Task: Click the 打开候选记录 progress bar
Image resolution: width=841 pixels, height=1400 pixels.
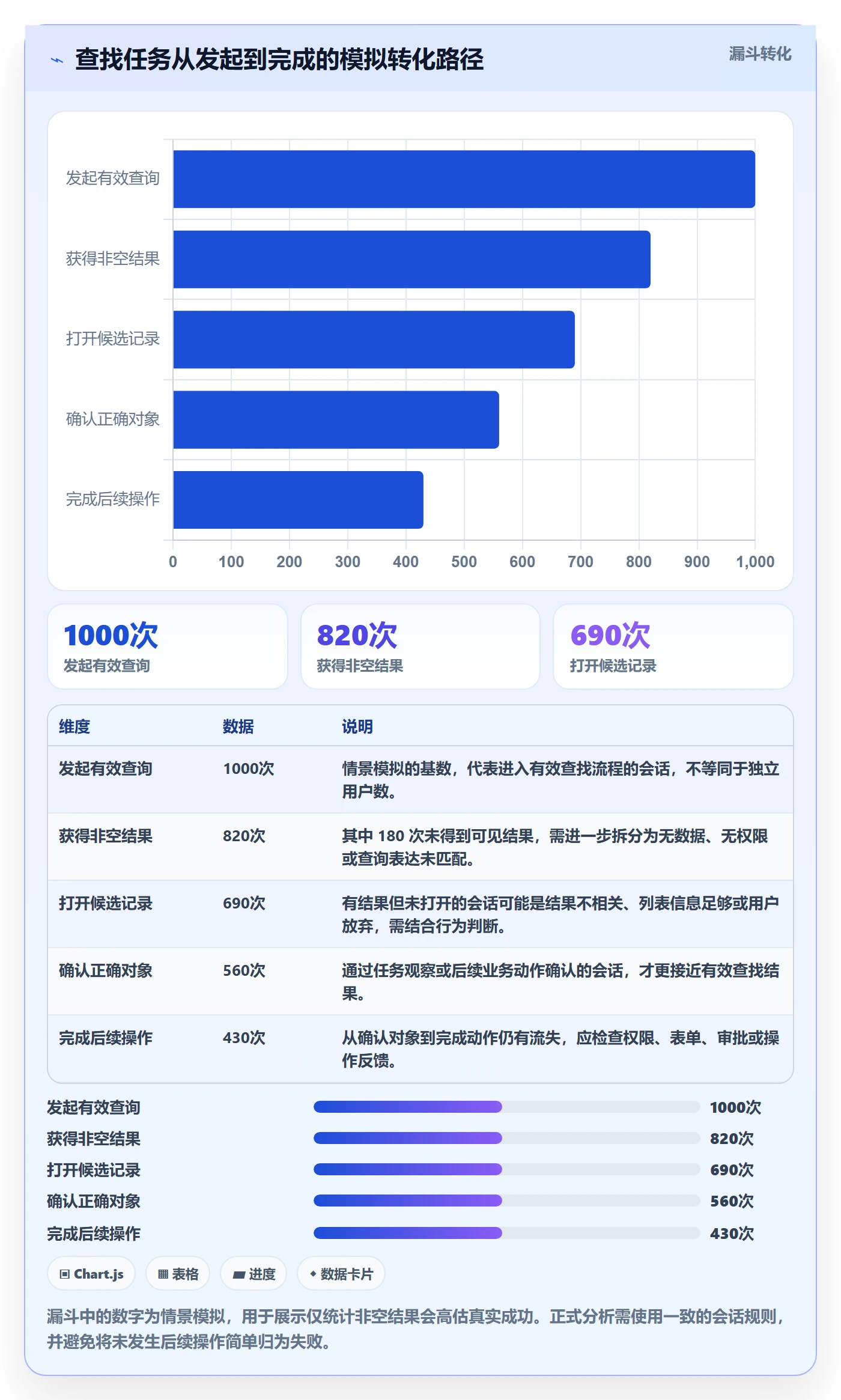Action: coord(506,1169)
